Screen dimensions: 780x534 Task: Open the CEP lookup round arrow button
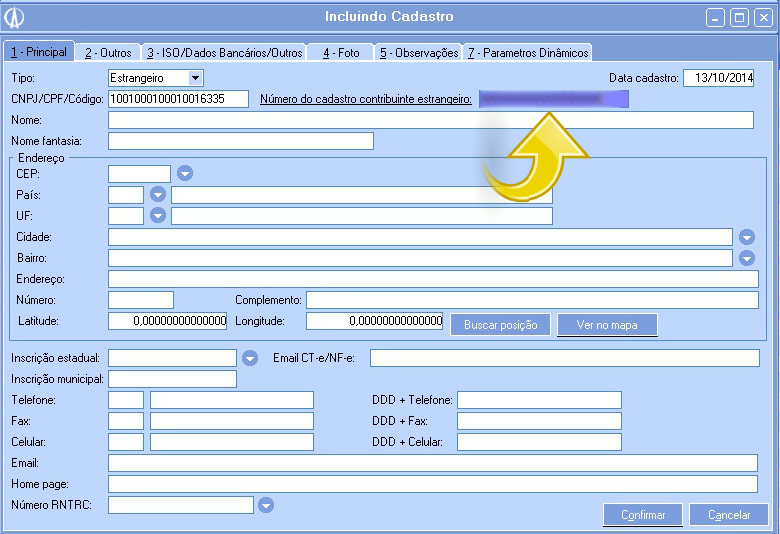(185, 173)
